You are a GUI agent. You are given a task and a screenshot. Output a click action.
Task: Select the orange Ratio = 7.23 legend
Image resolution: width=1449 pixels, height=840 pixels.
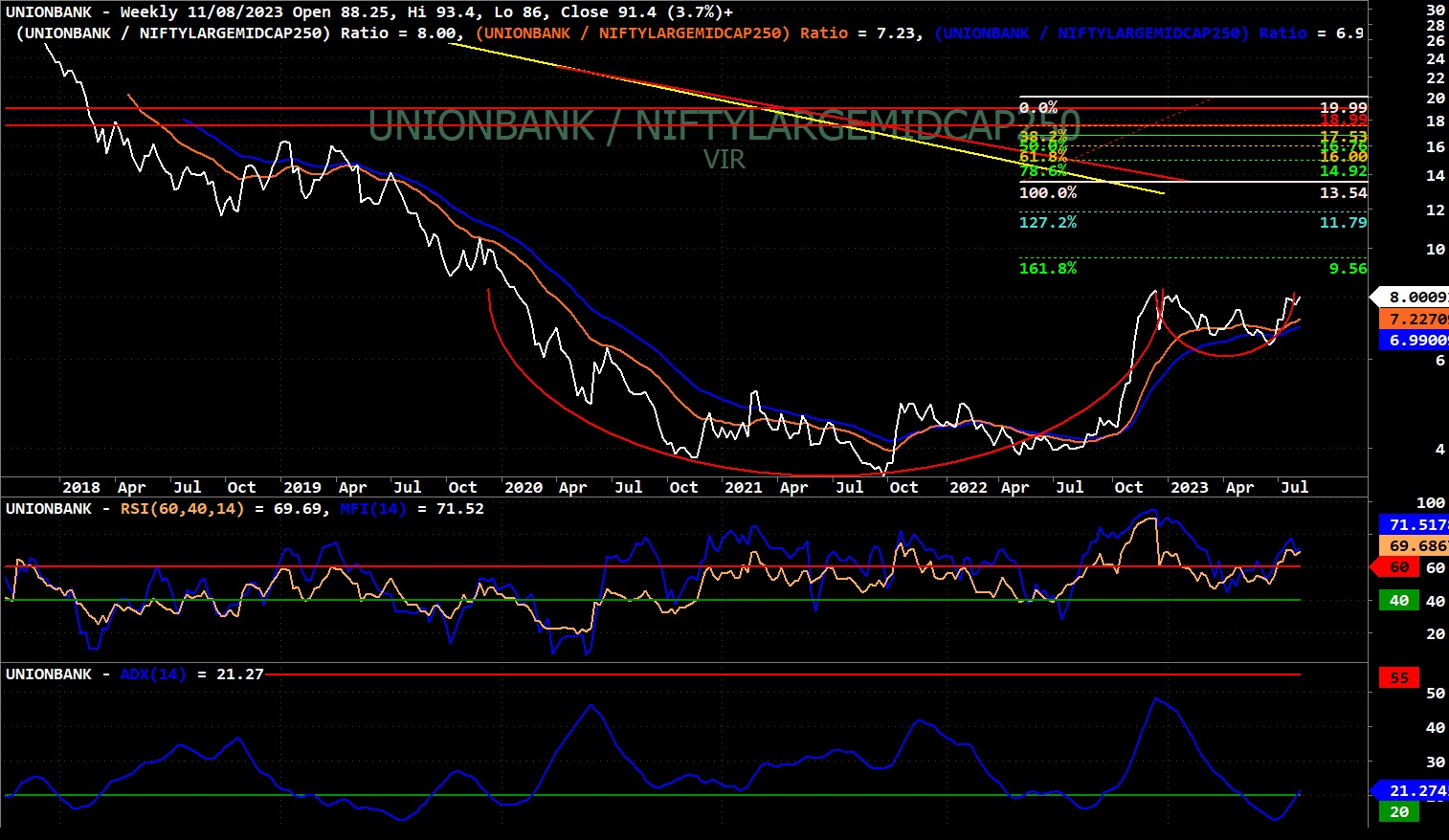coord(699,33)
